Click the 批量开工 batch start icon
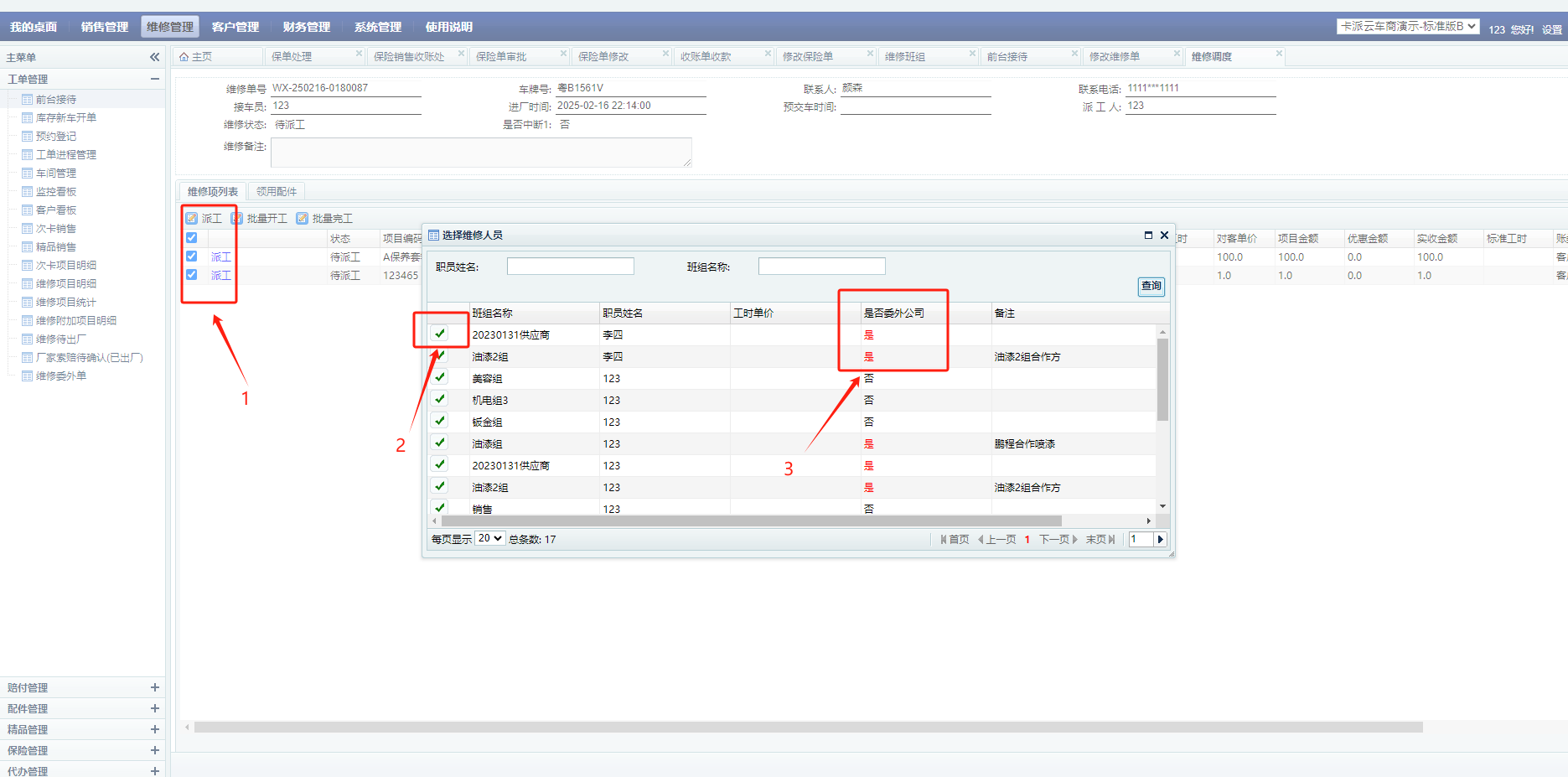This screenshot has width=1568, height=777. coord(237,219)
